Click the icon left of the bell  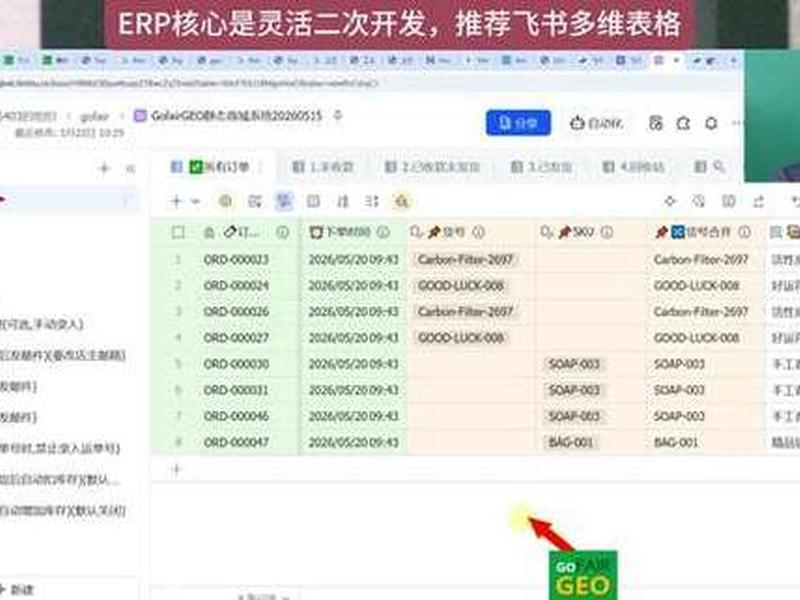pyautogui.click(x=683, y=123)
